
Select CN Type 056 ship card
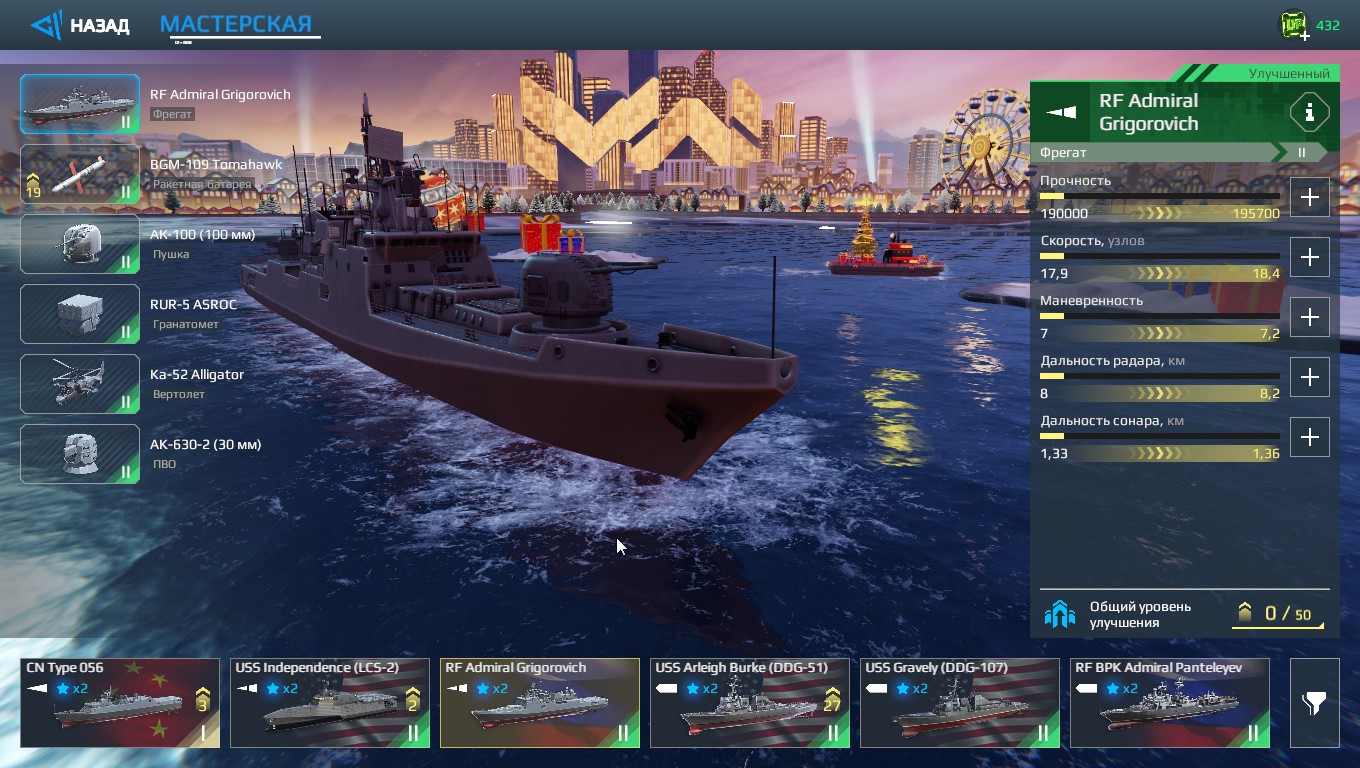click(120, 703)
